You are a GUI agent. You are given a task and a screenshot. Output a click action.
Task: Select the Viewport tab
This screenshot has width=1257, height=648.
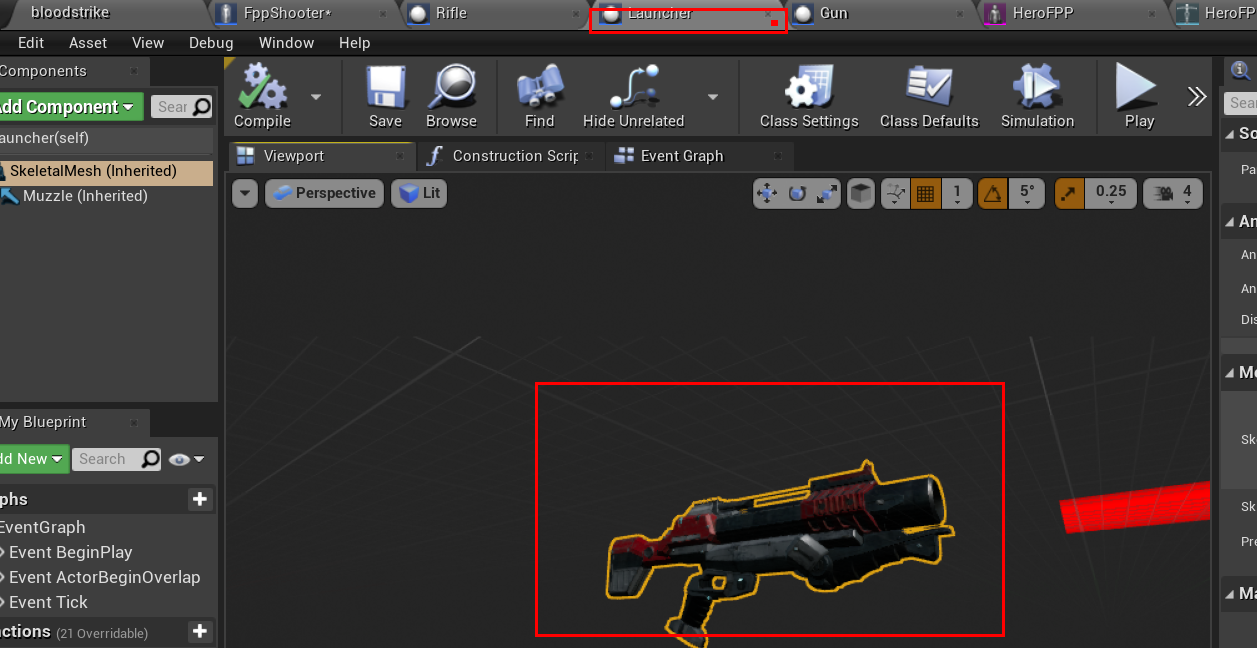(x=322, y=156)
